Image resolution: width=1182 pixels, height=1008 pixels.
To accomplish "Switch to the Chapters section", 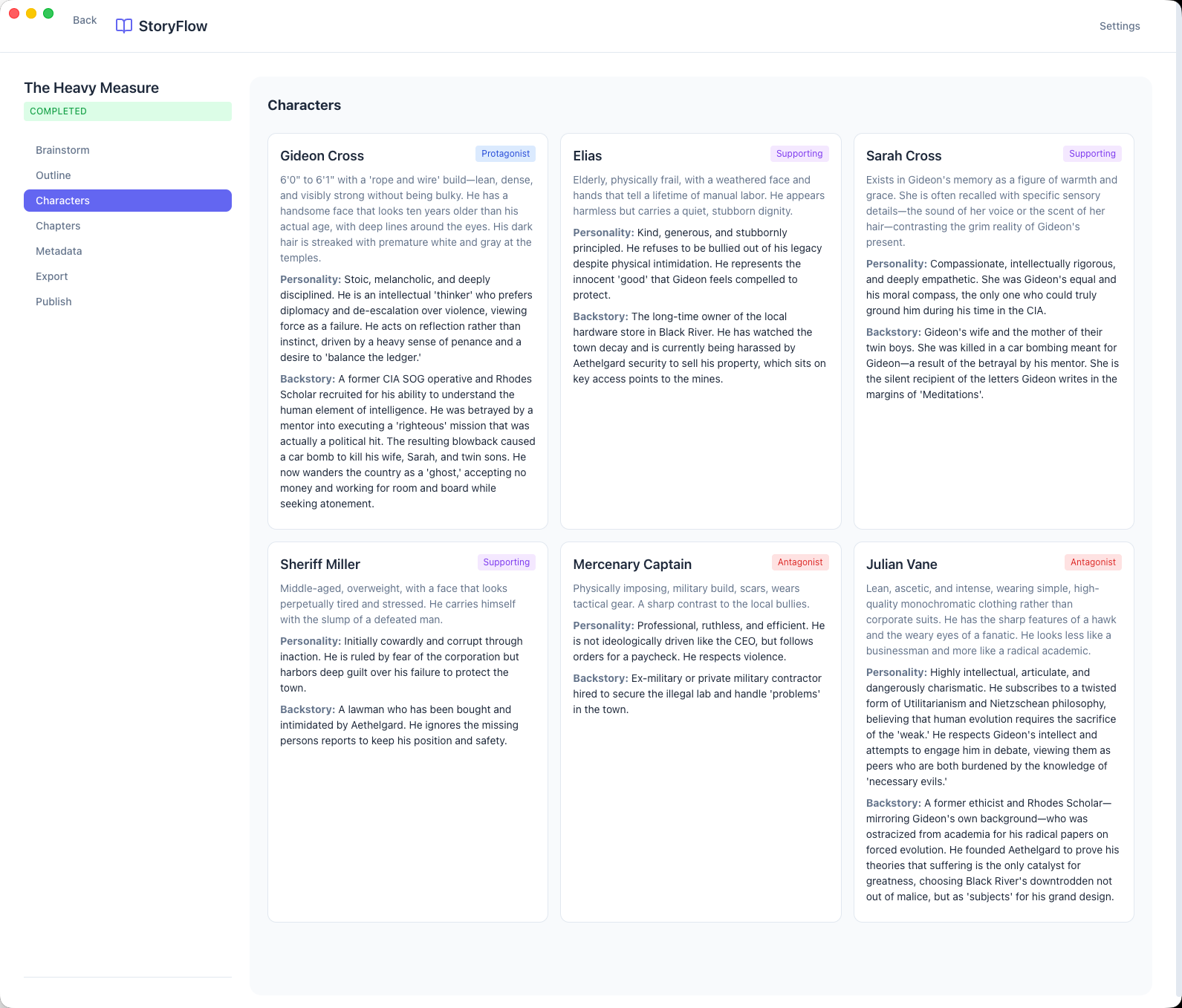I will click(58, 226).
